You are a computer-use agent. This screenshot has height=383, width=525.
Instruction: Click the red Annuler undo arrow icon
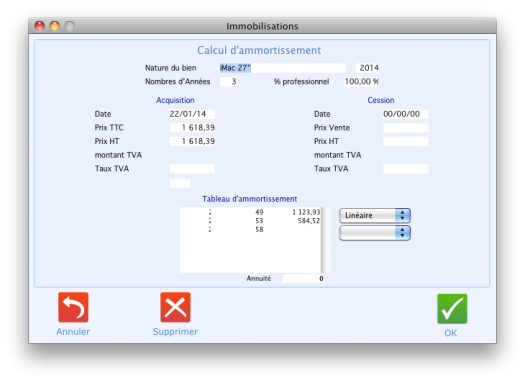tap(73, 307)
